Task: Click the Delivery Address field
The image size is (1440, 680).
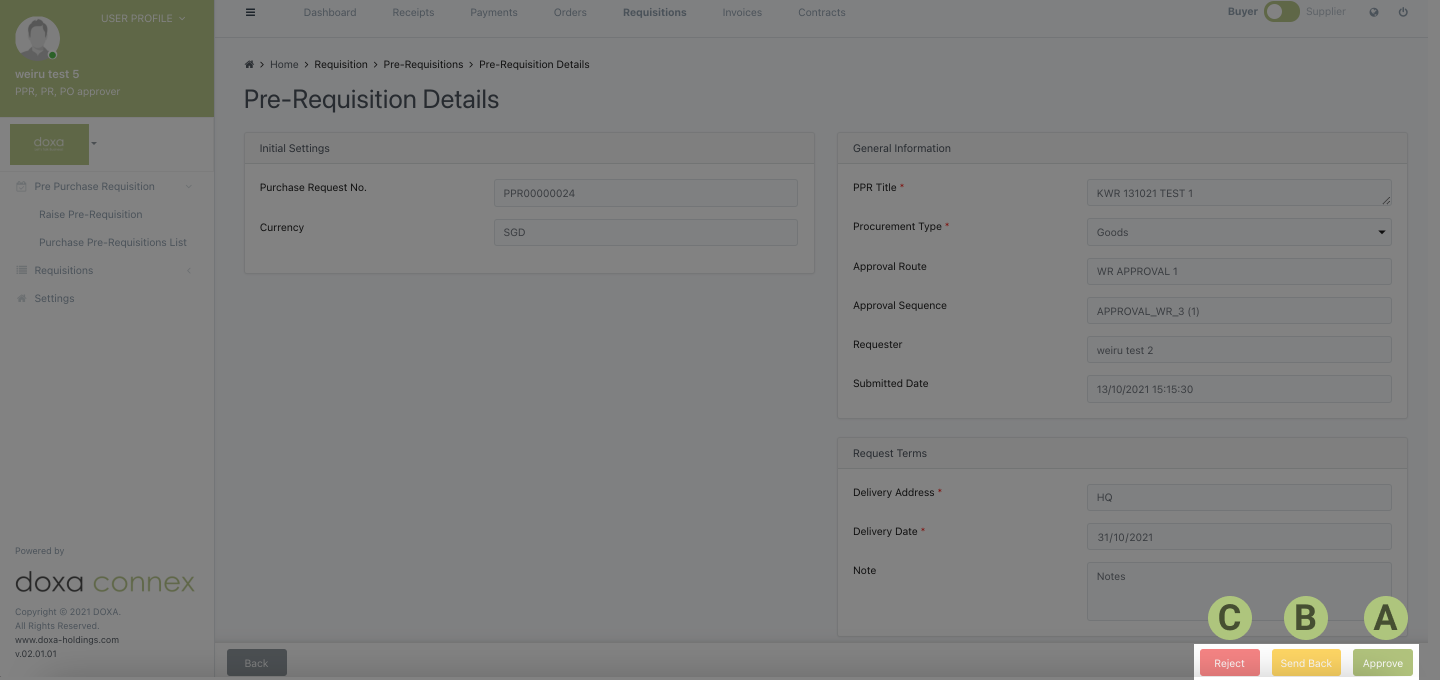Action: [1239, 497]
